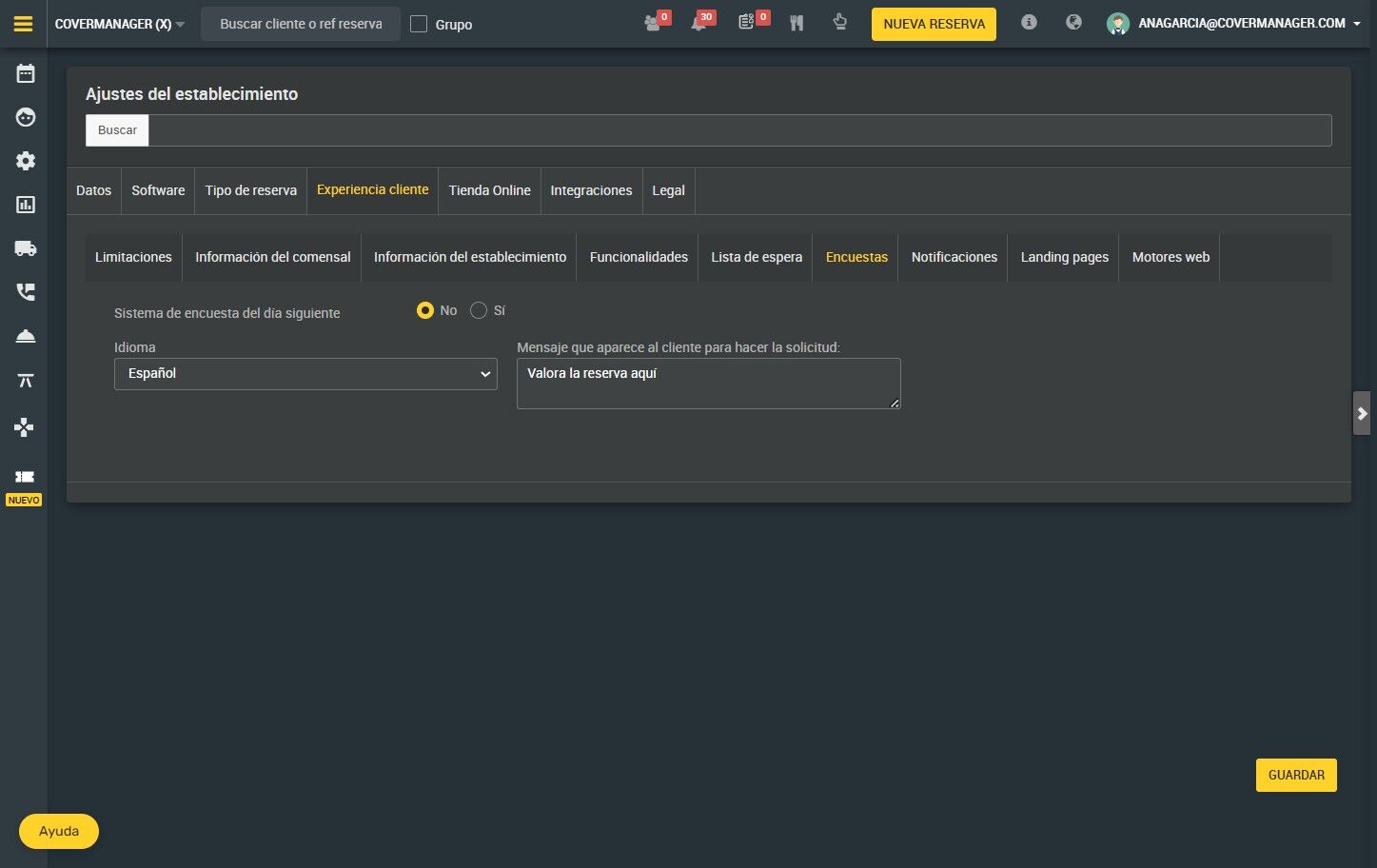Screen dimensions: 1377x868
Task: Click the notifications bell icon
Action: pyautogui.click(x=698, y=24)
